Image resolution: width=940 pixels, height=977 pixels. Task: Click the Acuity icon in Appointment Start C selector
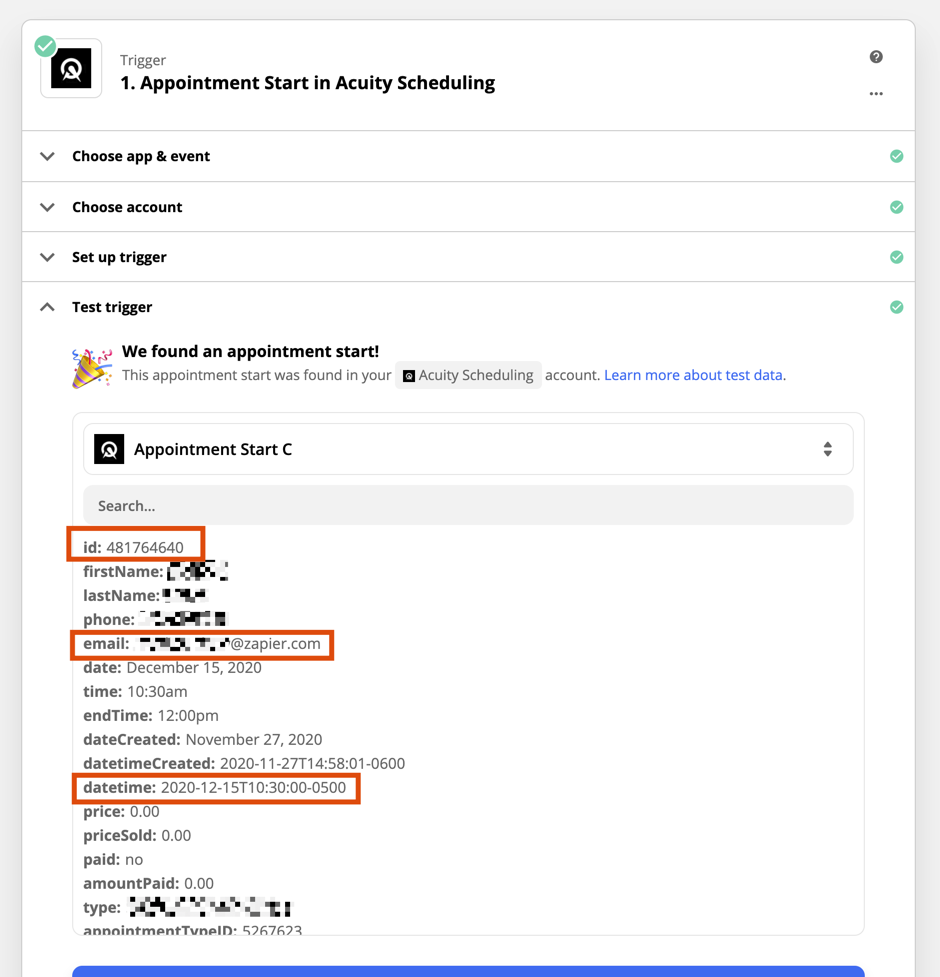tap(109, 449)
